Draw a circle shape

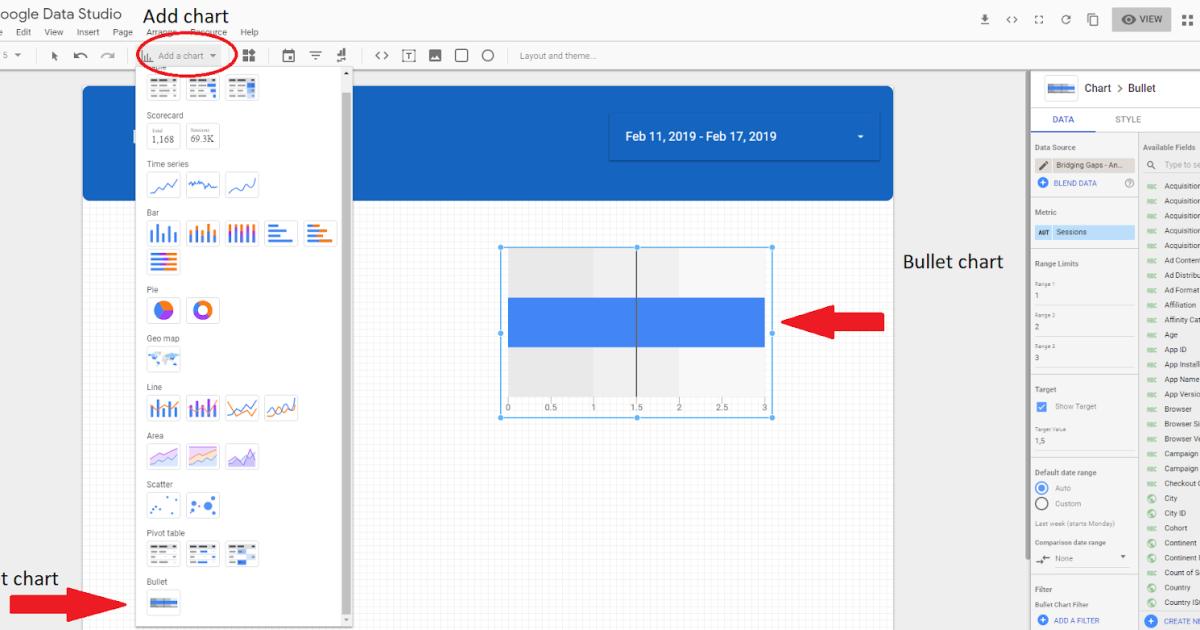[488, 56]
